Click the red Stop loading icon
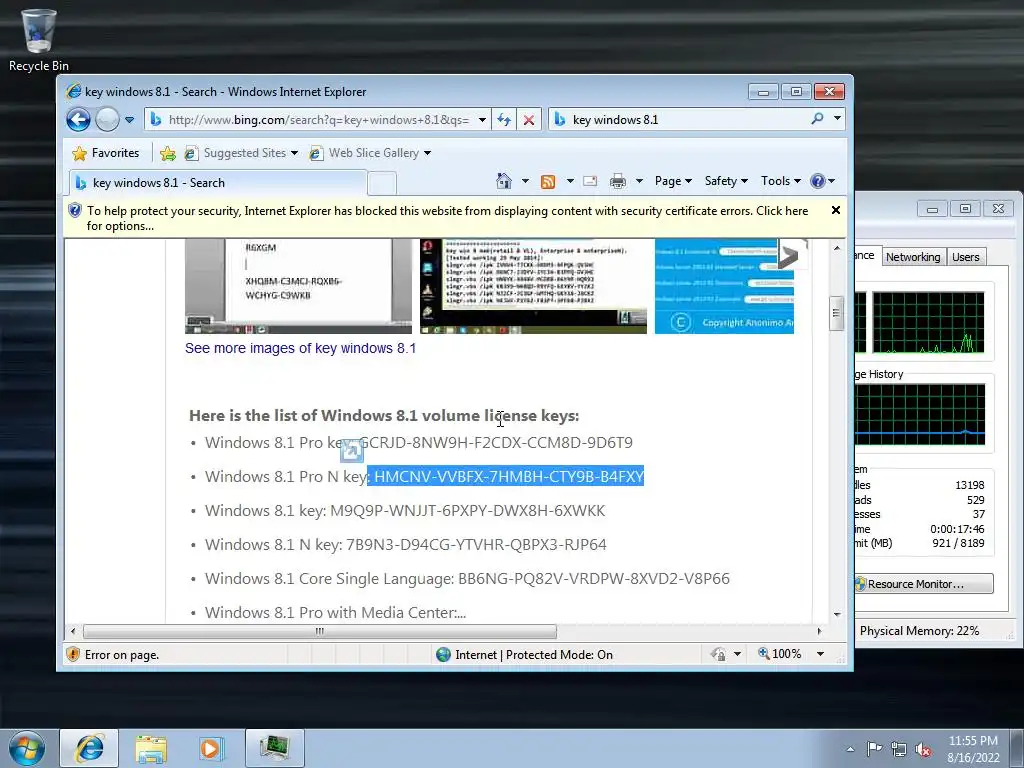This screenshot has width=1024, height=768. [x=529, y=120]
